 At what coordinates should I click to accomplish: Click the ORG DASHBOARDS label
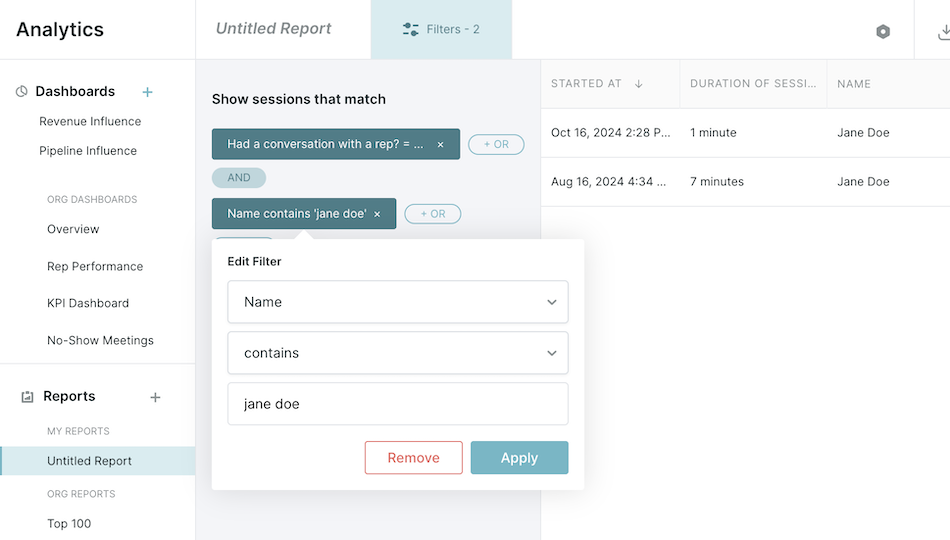[x=92, y=199]
